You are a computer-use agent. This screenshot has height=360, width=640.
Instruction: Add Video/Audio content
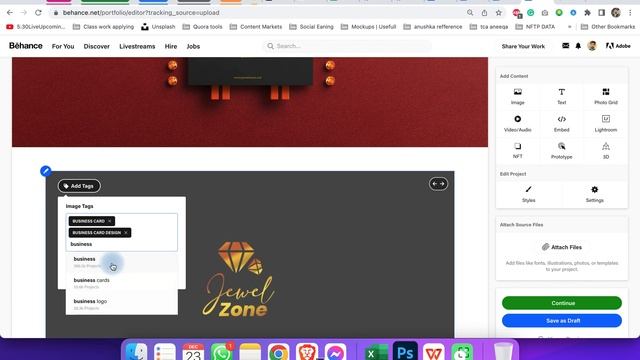[x=517, y=124]
